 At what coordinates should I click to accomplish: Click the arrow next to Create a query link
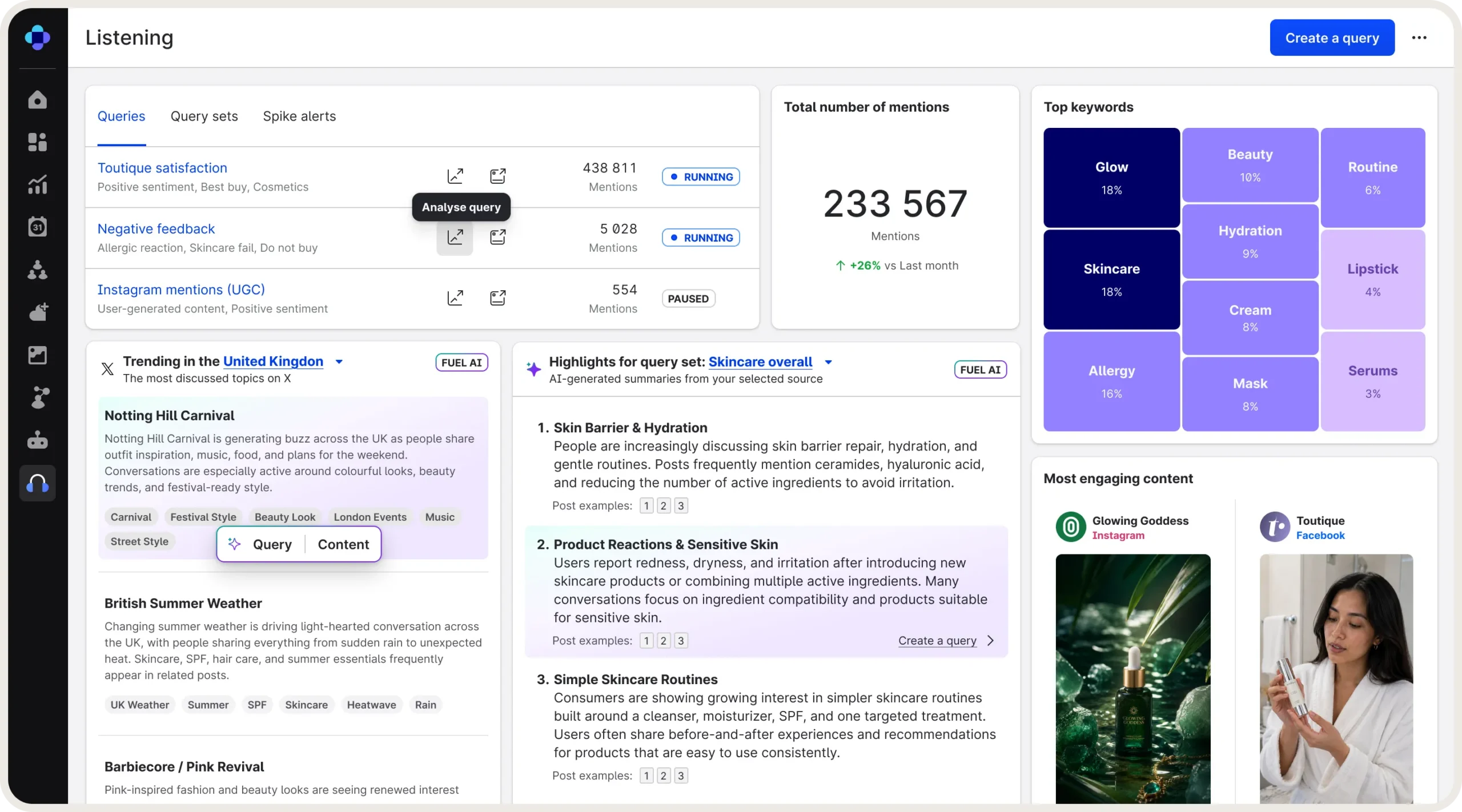pyautogui.click(x=991, y=641)
